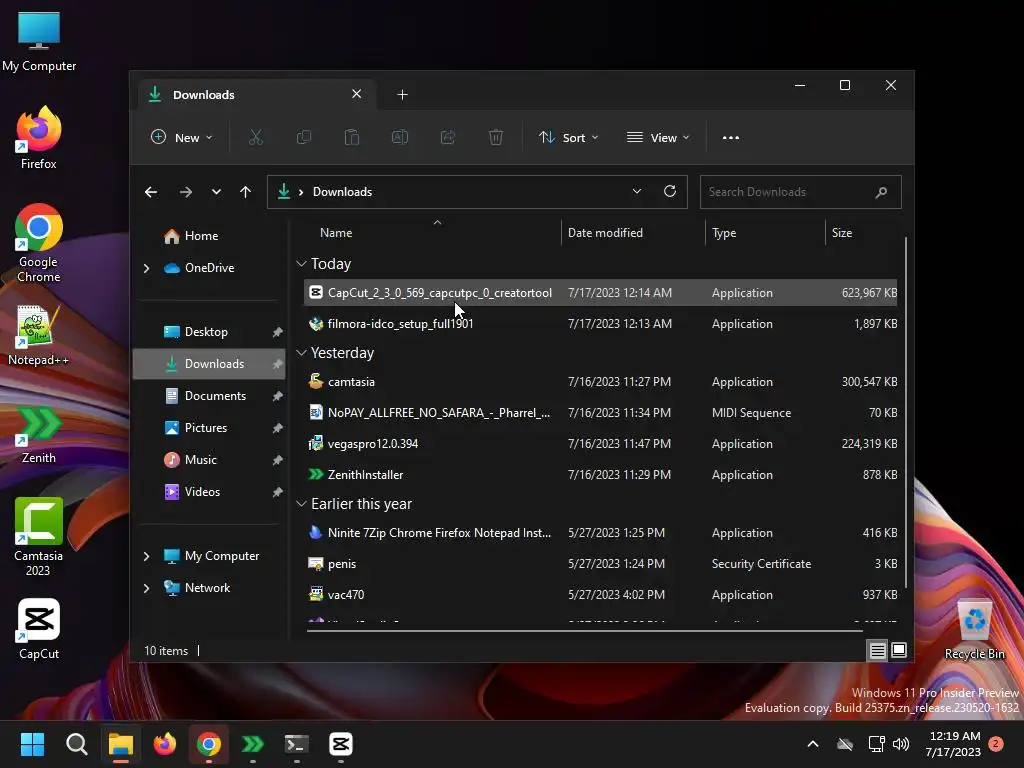
Task: Unpin Pictures from Quick access
Action: click(x=277, y=428)
